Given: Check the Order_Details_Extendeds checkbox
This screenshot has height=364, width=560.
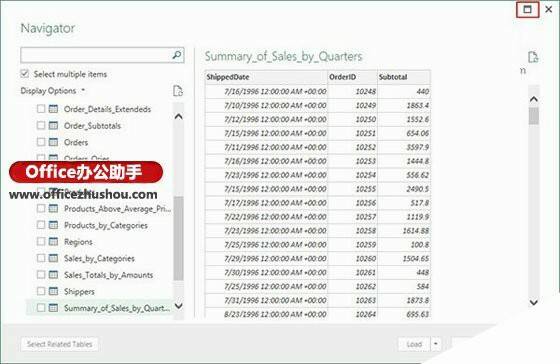Looking at the screenshot, I should [41, 109].
